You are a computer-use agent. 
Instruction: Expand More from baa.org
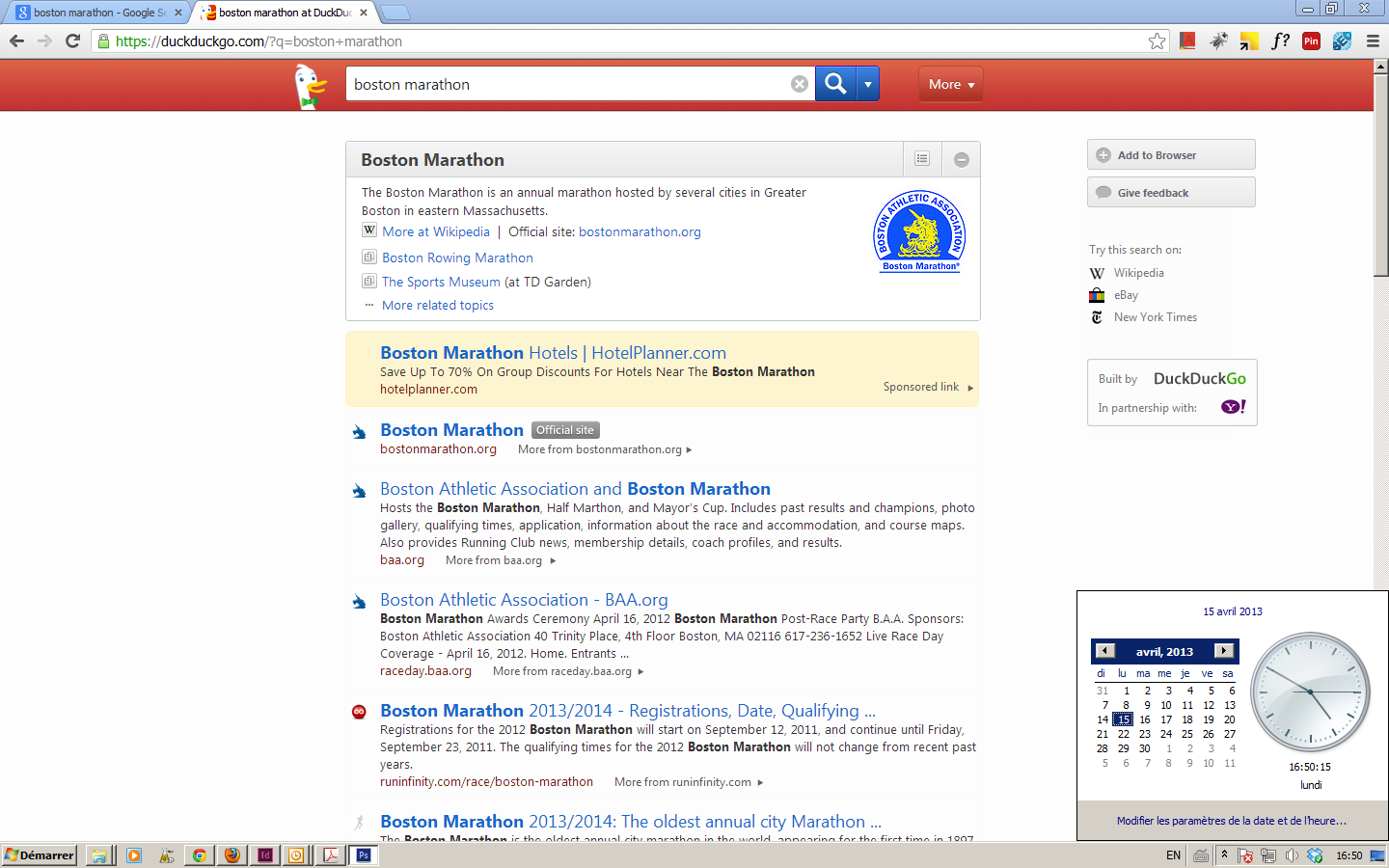501,560
